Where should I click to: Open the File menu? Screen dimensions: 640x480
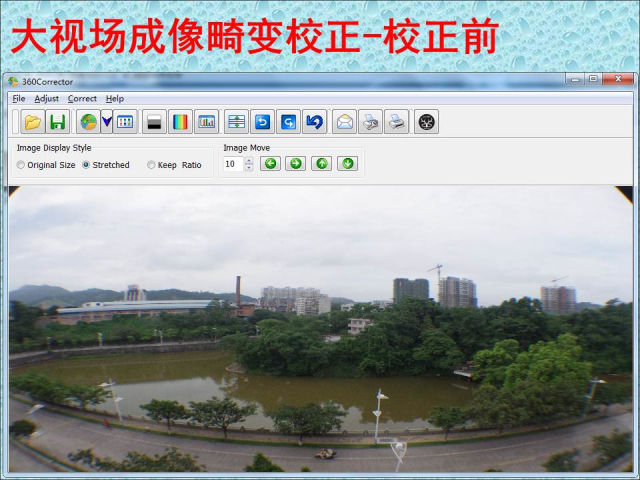click(19, 99)
